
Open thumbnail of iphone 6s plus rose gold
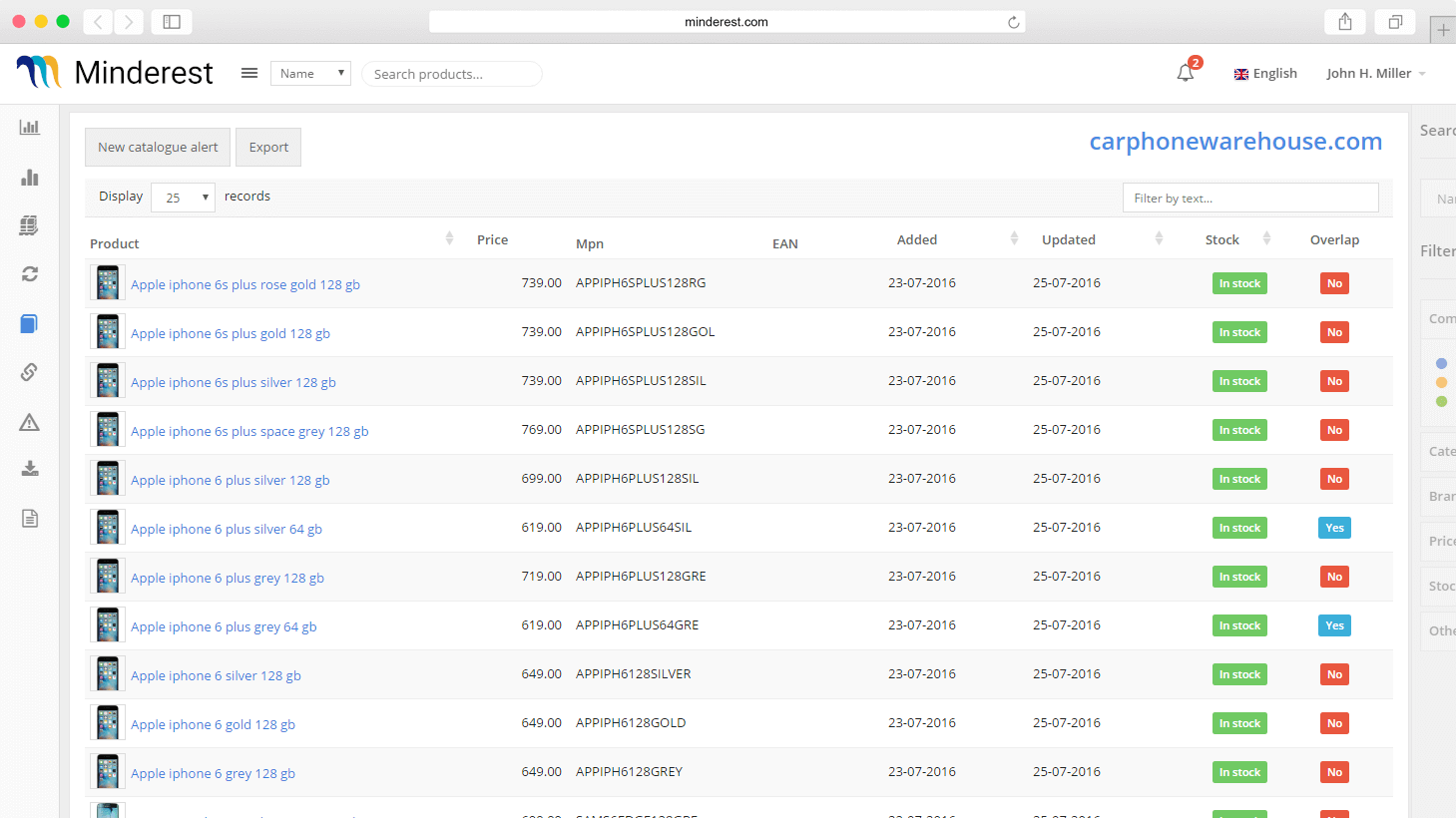(108, 283)
